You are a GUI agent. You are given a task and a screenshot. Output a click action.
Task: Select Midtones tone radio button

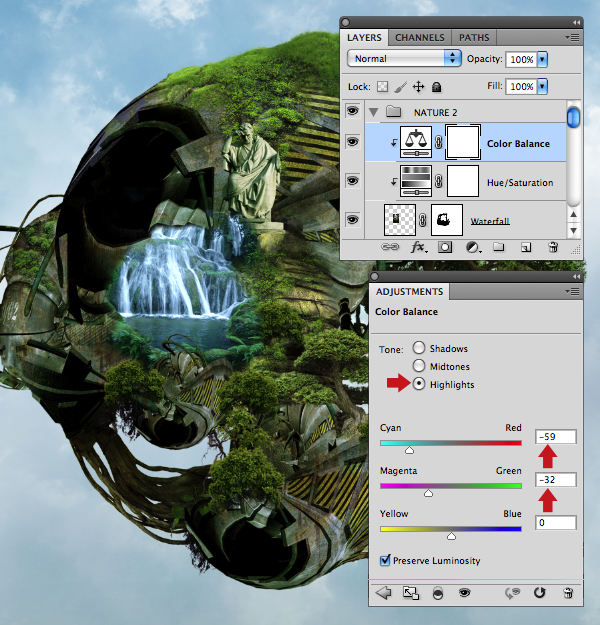419,366
